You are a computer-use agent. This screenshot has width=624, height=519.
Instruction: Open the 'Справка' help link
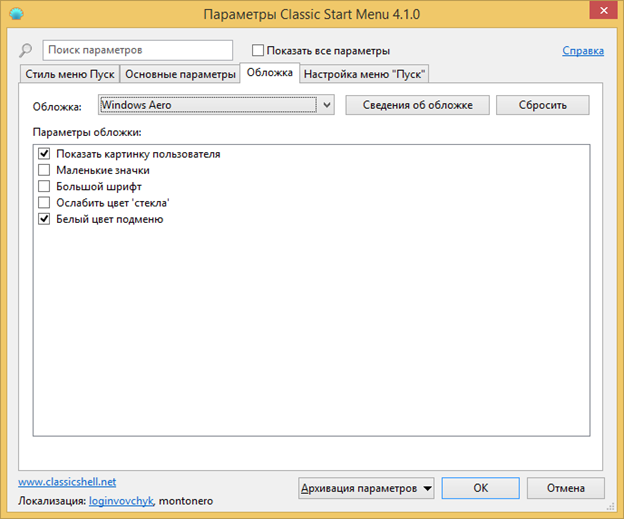(x=582, y=50)
